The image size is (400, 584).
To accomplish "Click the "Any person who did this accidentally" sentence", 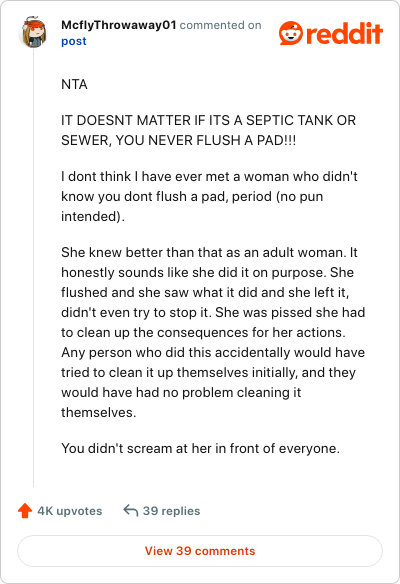I will coord(213,382).
